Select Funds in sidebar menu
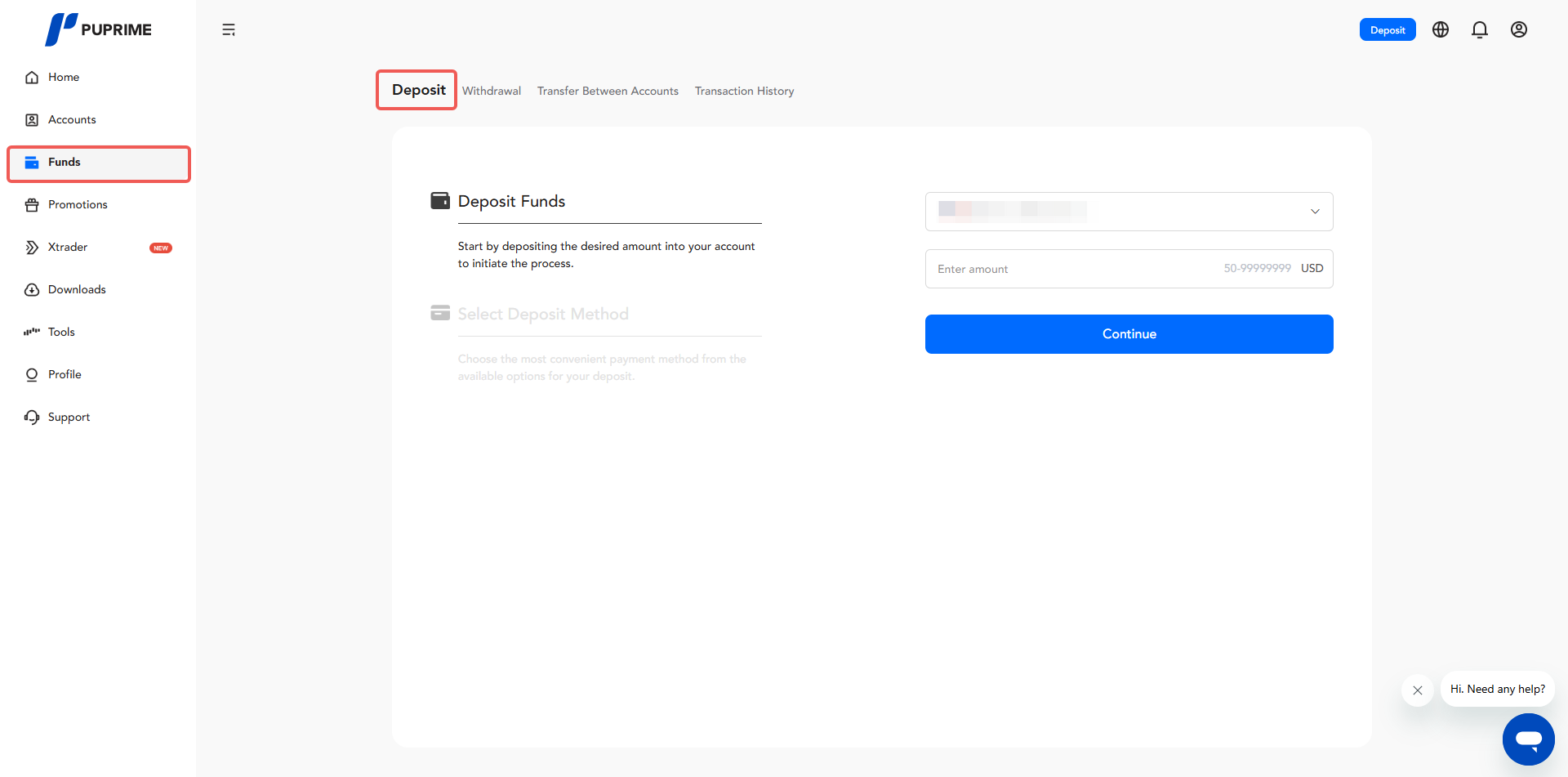The width and height of the screenshot is (1568, 777). [65, 163]
